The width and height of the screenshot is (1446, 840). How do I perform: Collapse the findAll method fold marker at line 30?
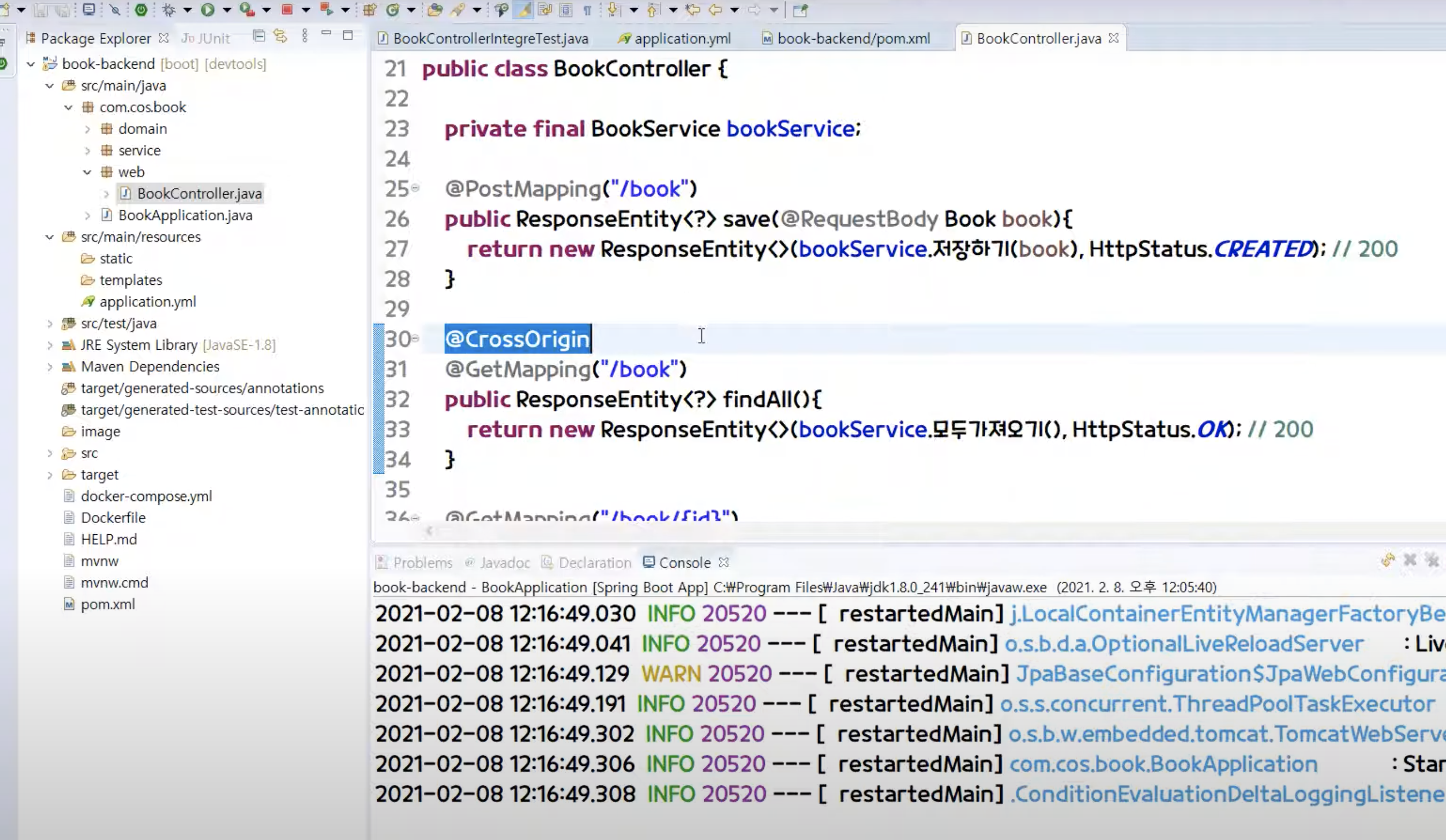pyautogui.click(x=416, y=338)
